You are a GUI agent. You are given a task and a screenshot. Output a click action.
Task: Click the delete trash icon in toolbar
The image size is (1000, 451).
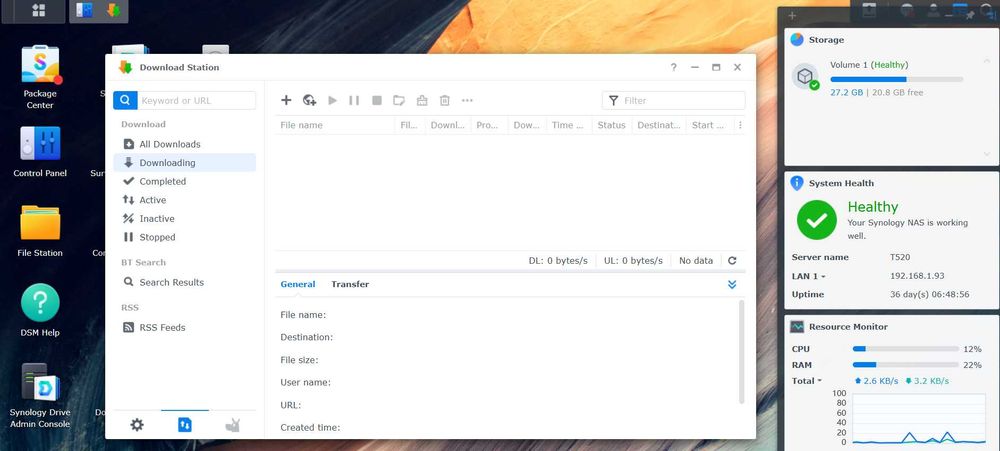tap(445, 100)
